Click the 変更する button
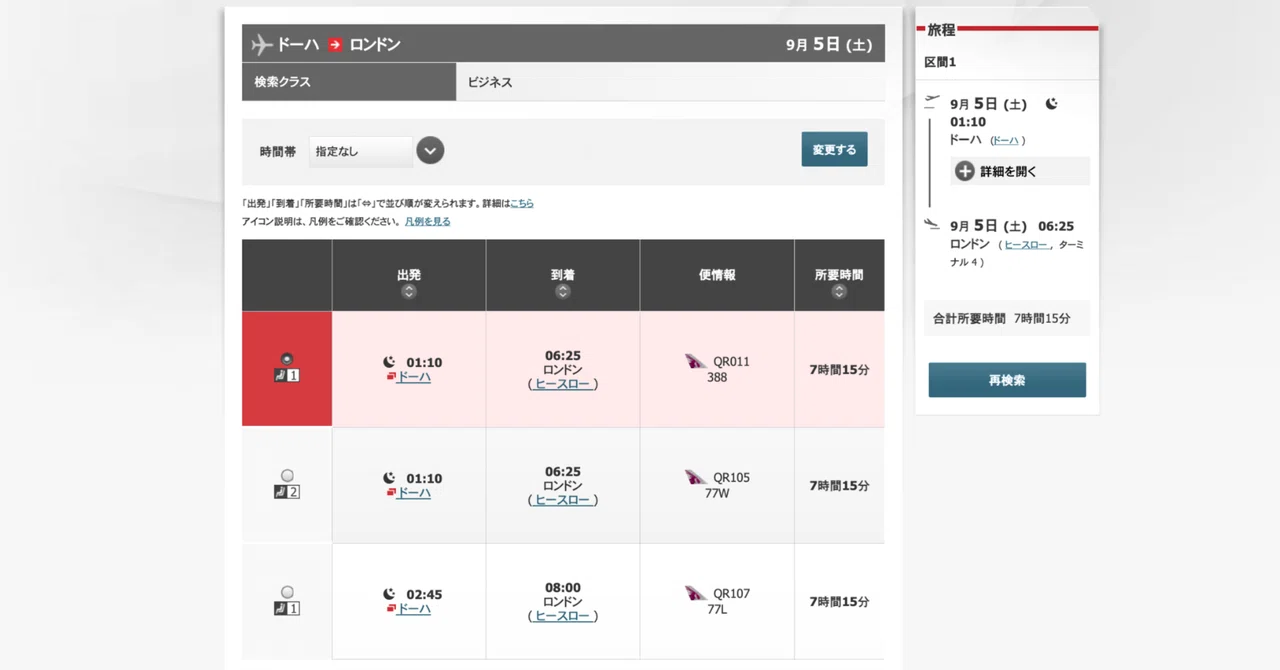The width and height of the screenshot is (1280, 670). [x=834, y=150]
